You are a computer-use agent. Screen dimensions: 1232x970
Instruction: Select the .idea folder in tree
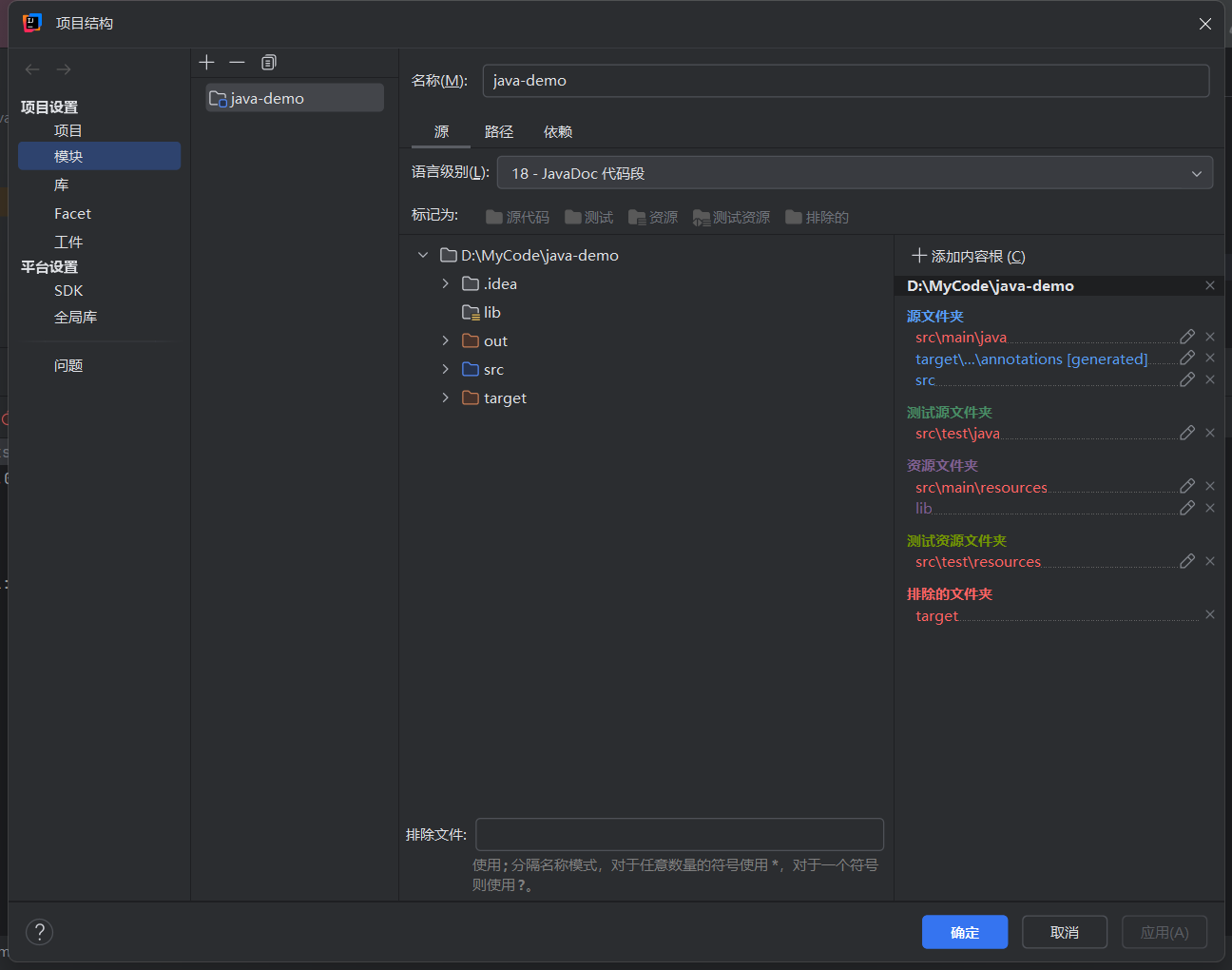[x=490, y=283]
